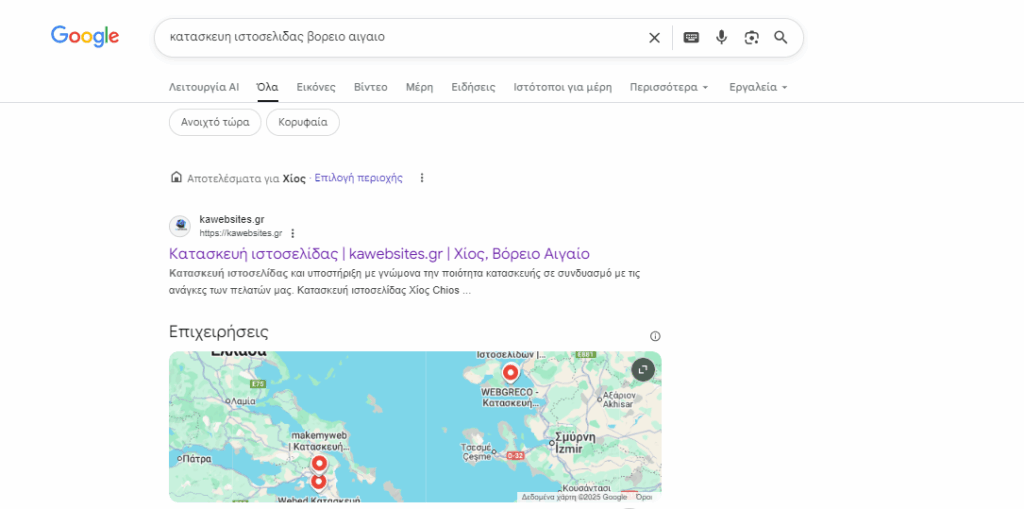Click the WEBGRECO map pin
The image size is (1024, 509).
click(x=510, y=374)
